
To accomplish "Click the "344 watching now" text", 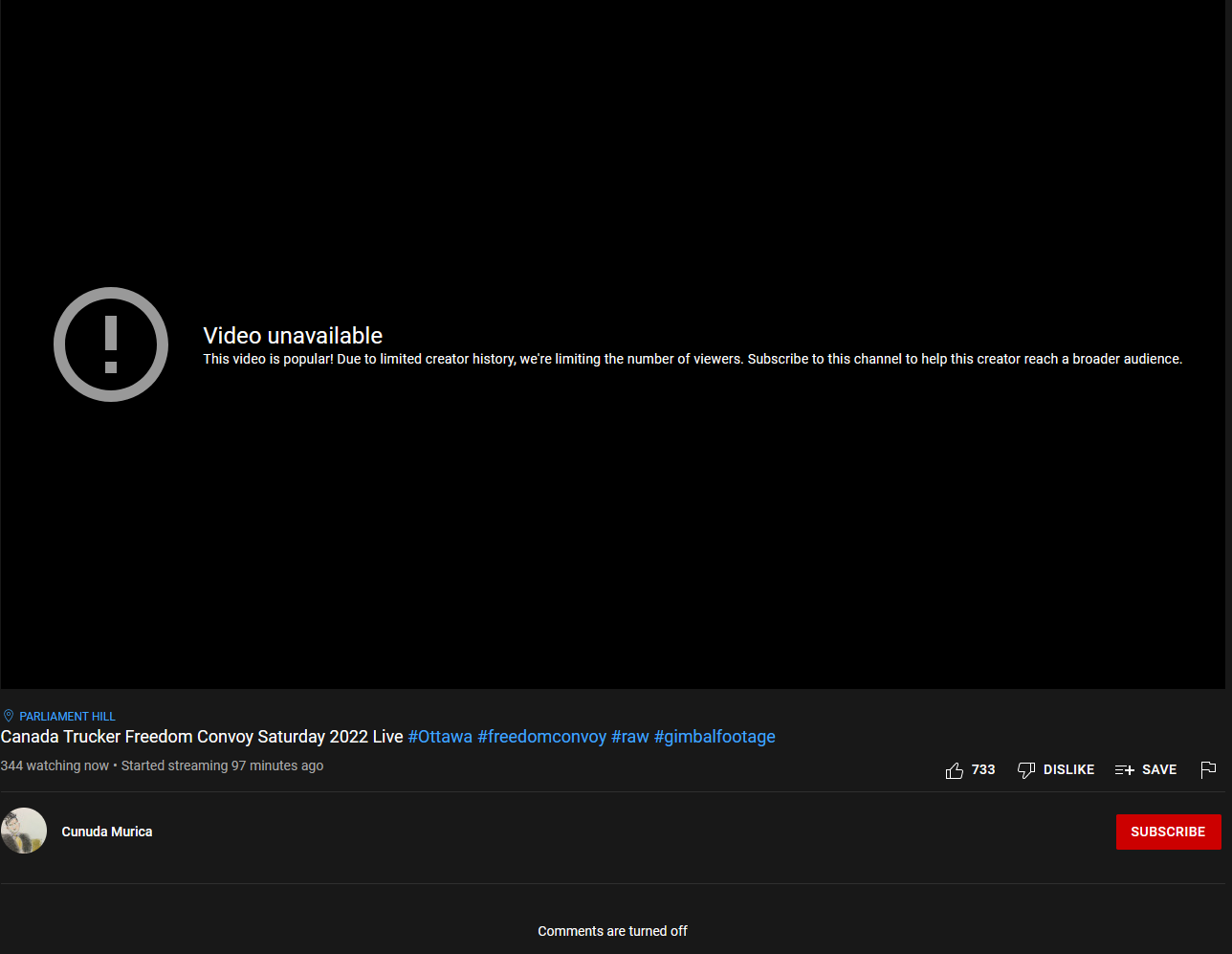I will 55,765.
